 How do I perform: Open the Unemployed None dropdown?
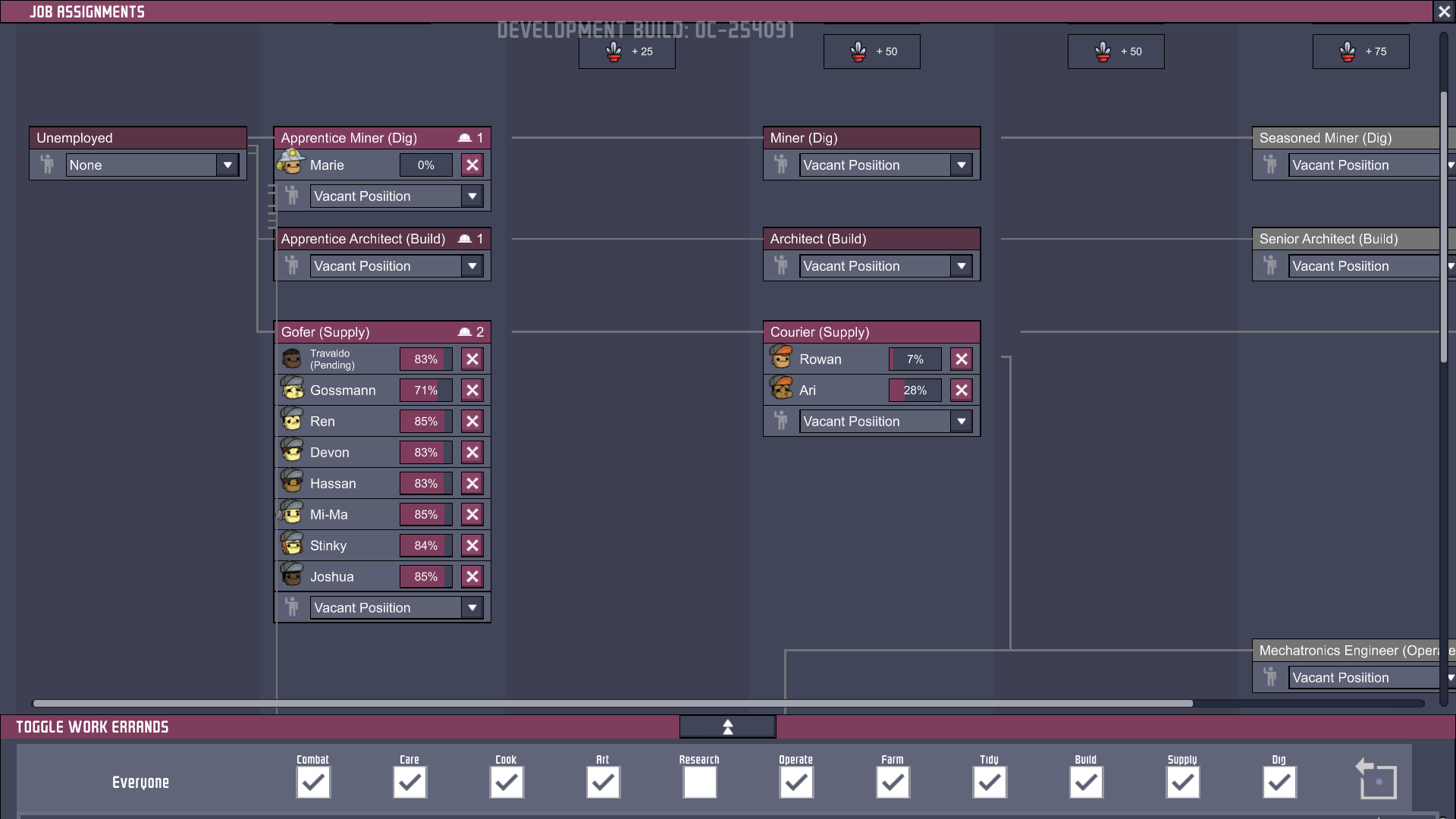pyautogui.click(x=227, y=165)
